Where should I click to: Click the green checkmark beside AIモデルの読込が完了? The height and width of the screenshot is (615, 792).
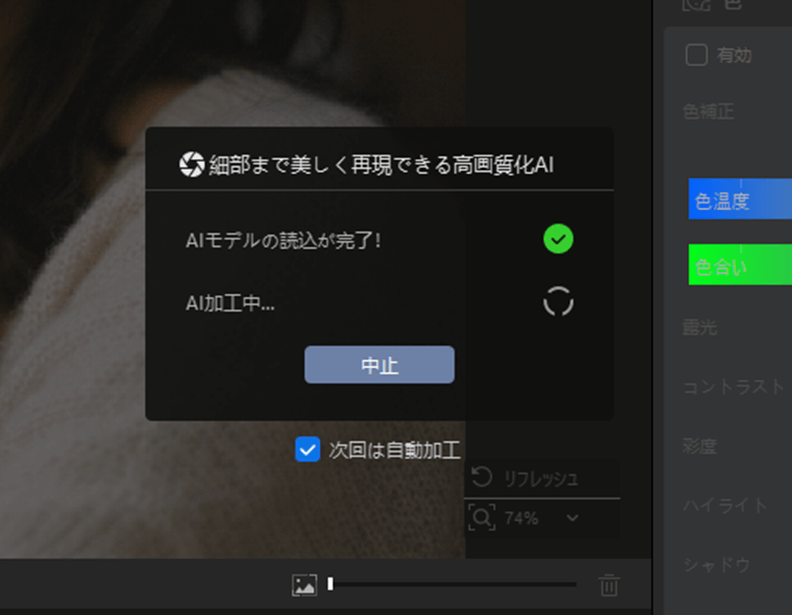pos(558,239)
